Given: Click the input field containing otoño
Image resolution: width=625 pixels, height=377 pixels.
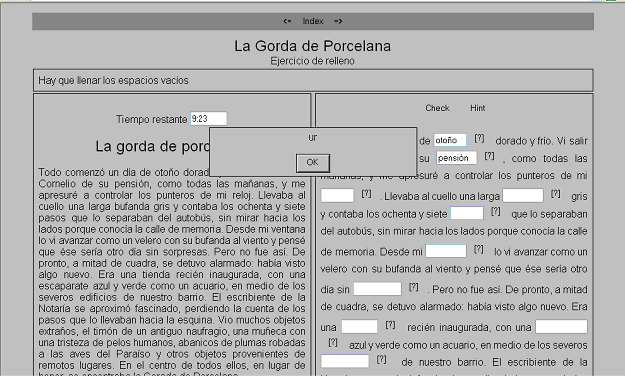Looking at the screenshot, I should point(450,140).
